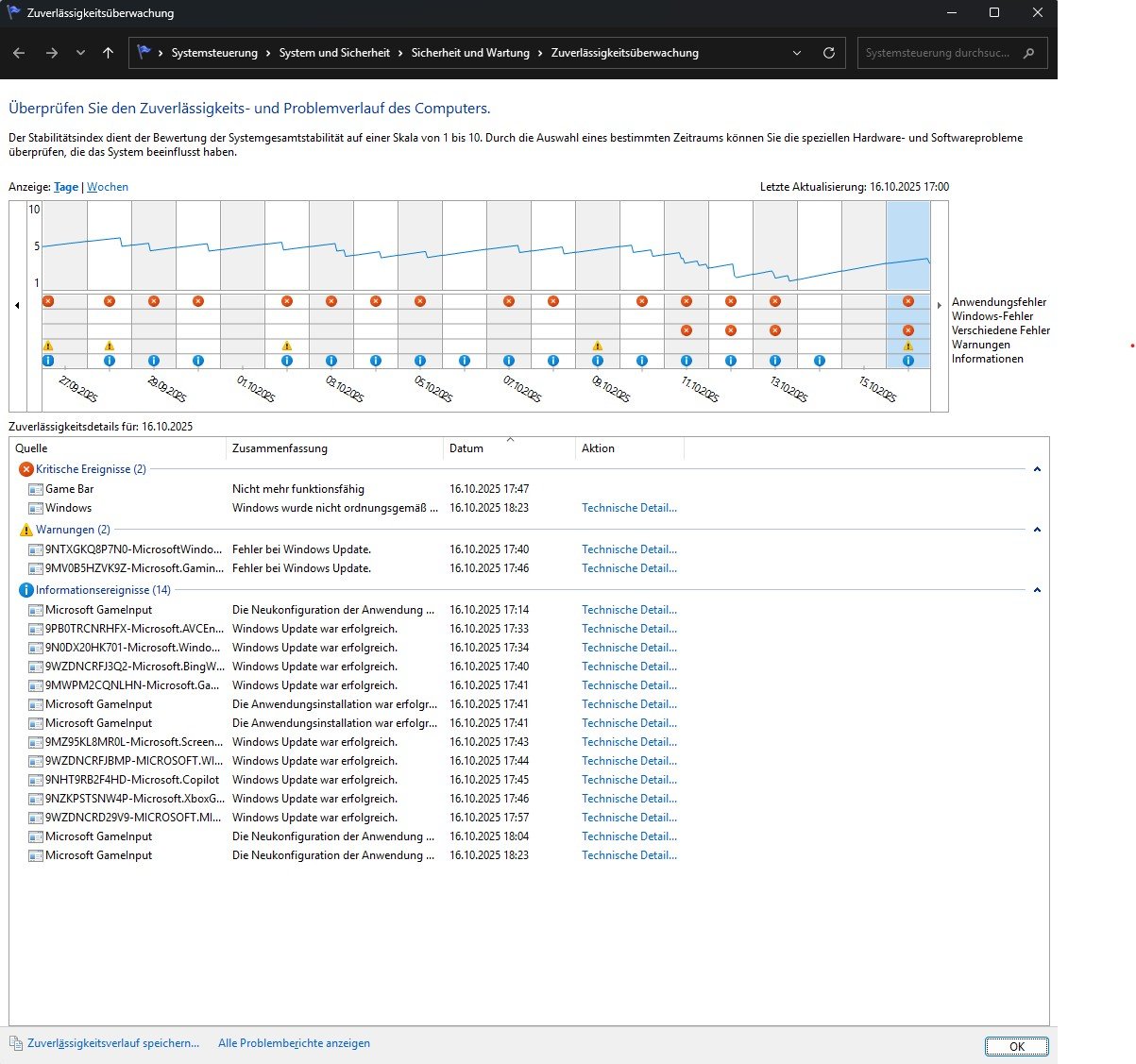Select the information icon in the 16.10.2025 column
This screenshot has height=1064, width=1136.
point(908,361)
